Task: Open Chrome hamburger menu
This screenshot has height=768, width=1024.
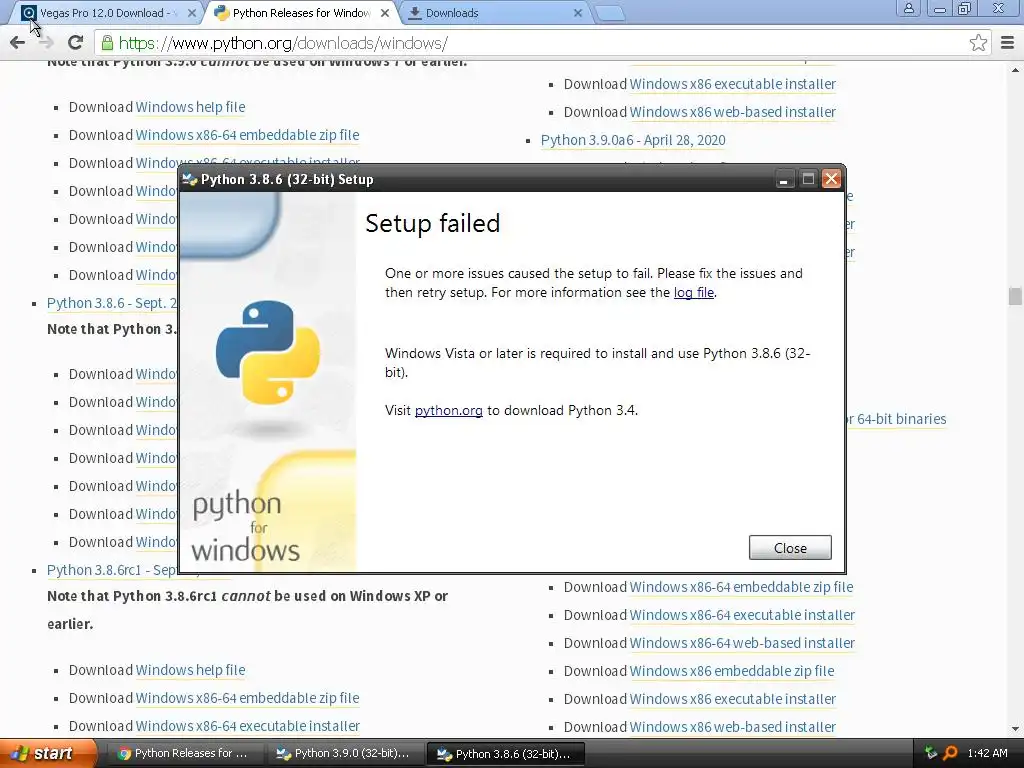Action: coord(1008,43)
